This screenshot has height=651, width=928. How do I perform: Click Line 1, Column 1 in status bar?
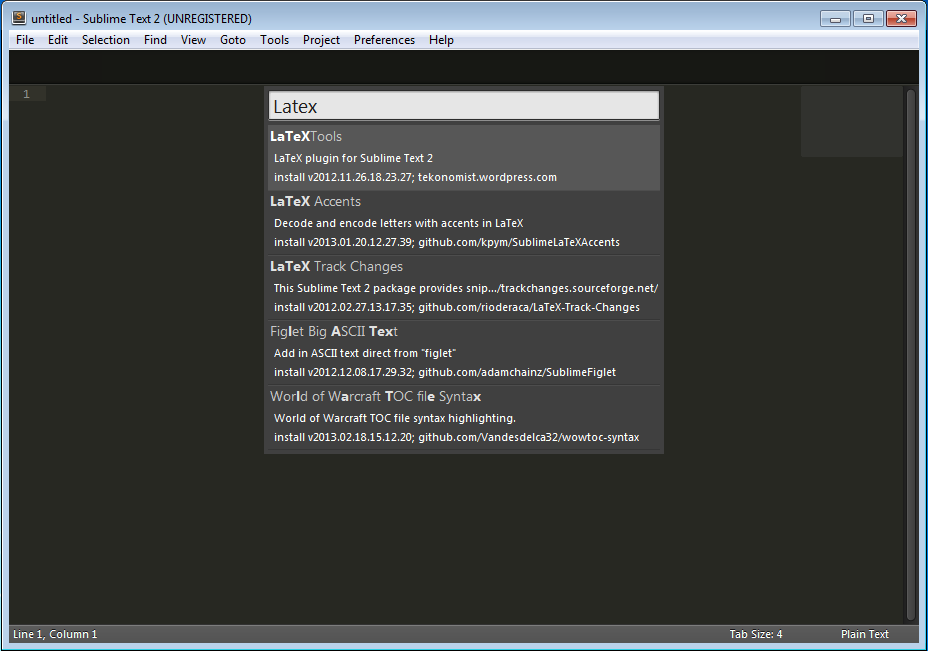(55, 634)
